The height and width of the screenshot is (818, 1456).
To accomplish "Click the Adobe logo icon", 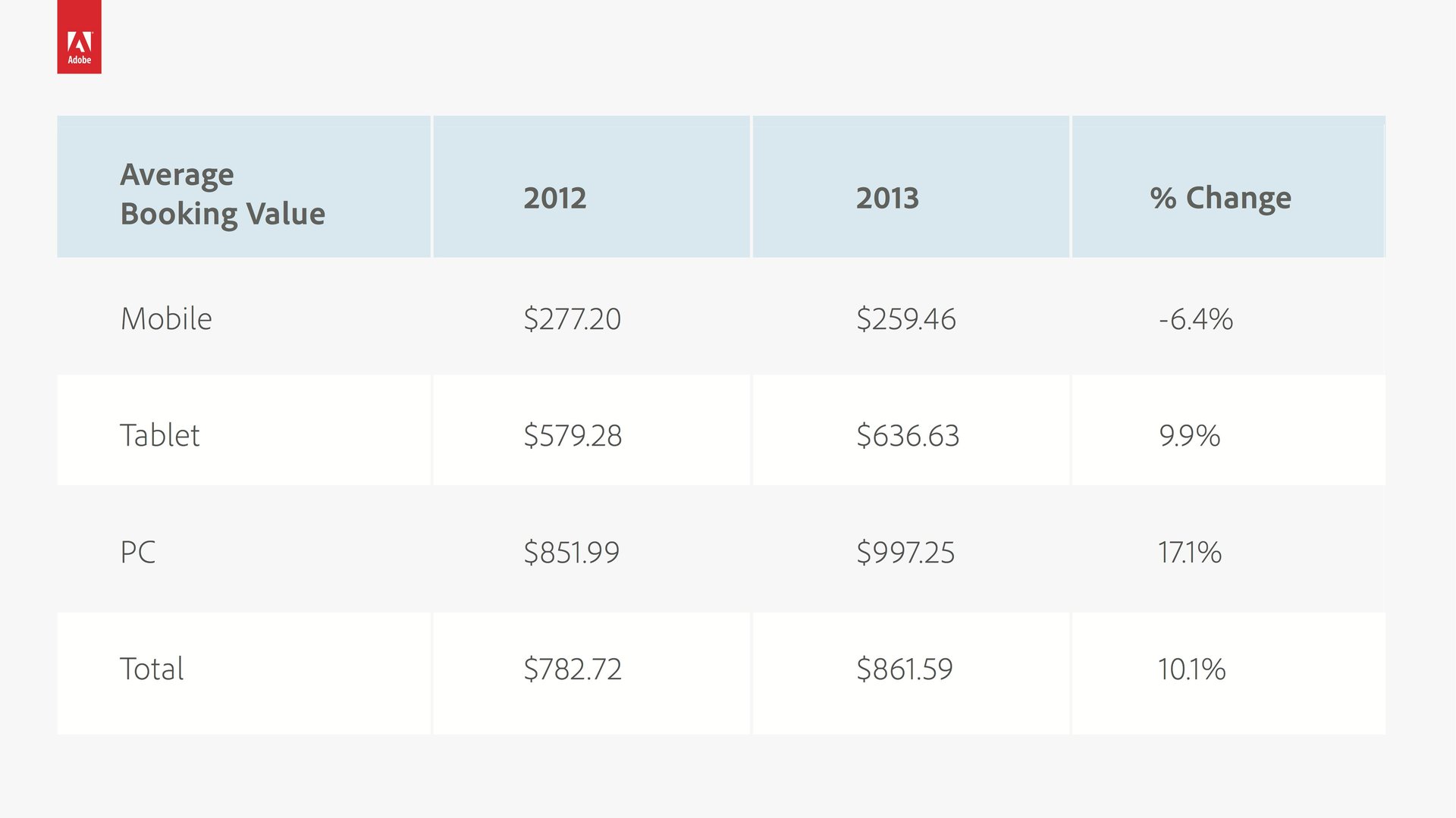I will tap(79, 36).
